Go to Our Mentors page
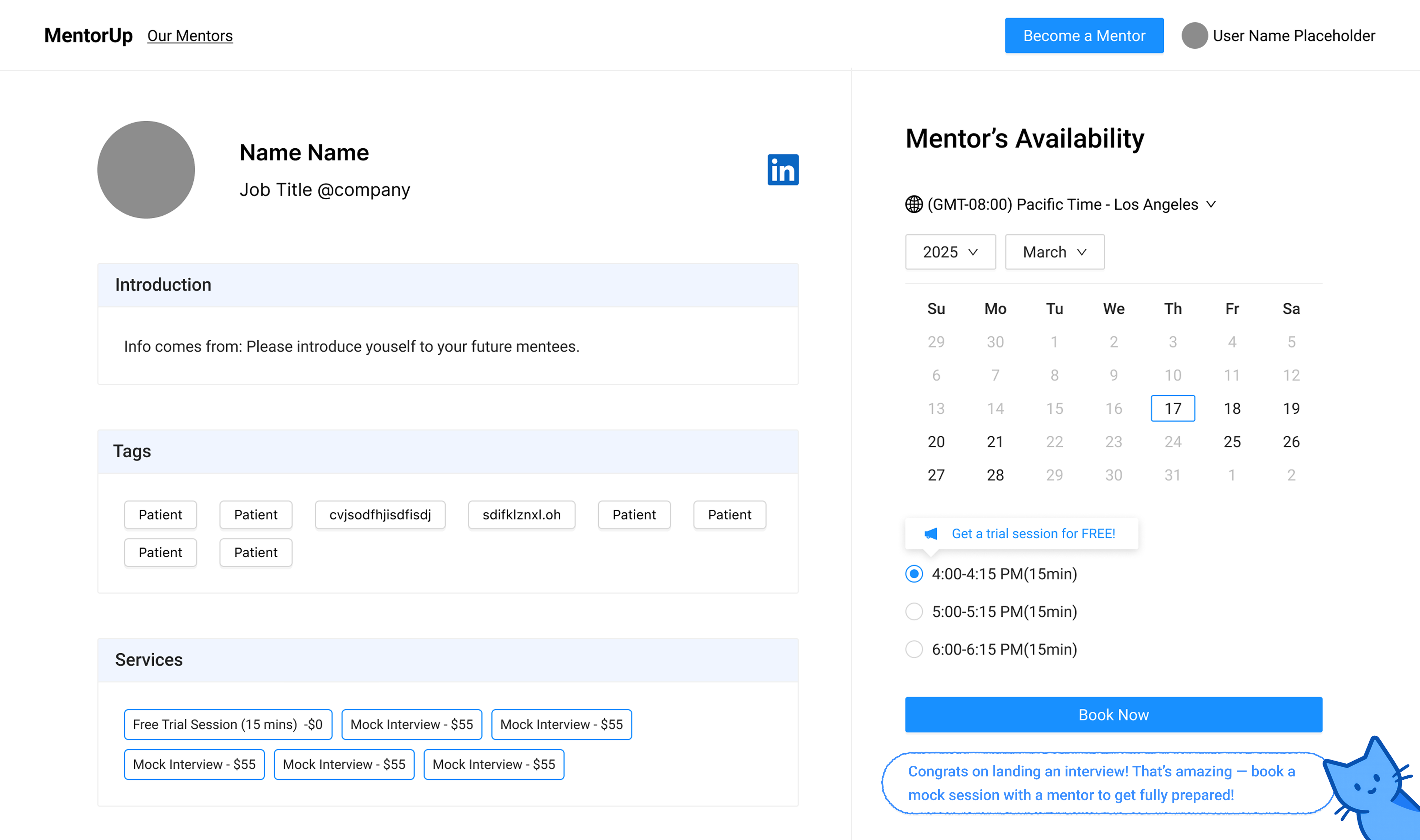Screen dimensions: 1420x840 click(190, 35)
